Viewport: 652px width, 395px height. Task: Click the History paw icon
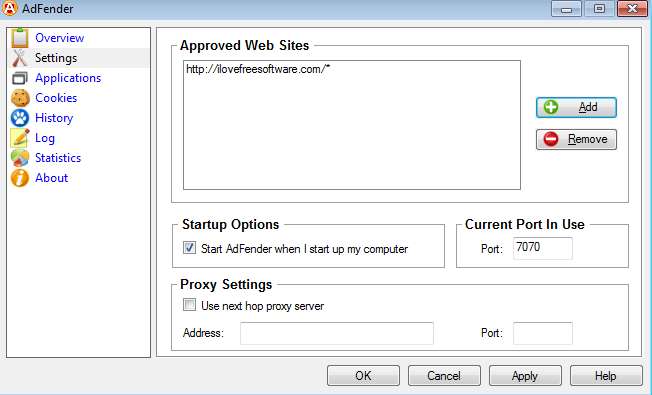pyautogui.click(x=20, y=118)
